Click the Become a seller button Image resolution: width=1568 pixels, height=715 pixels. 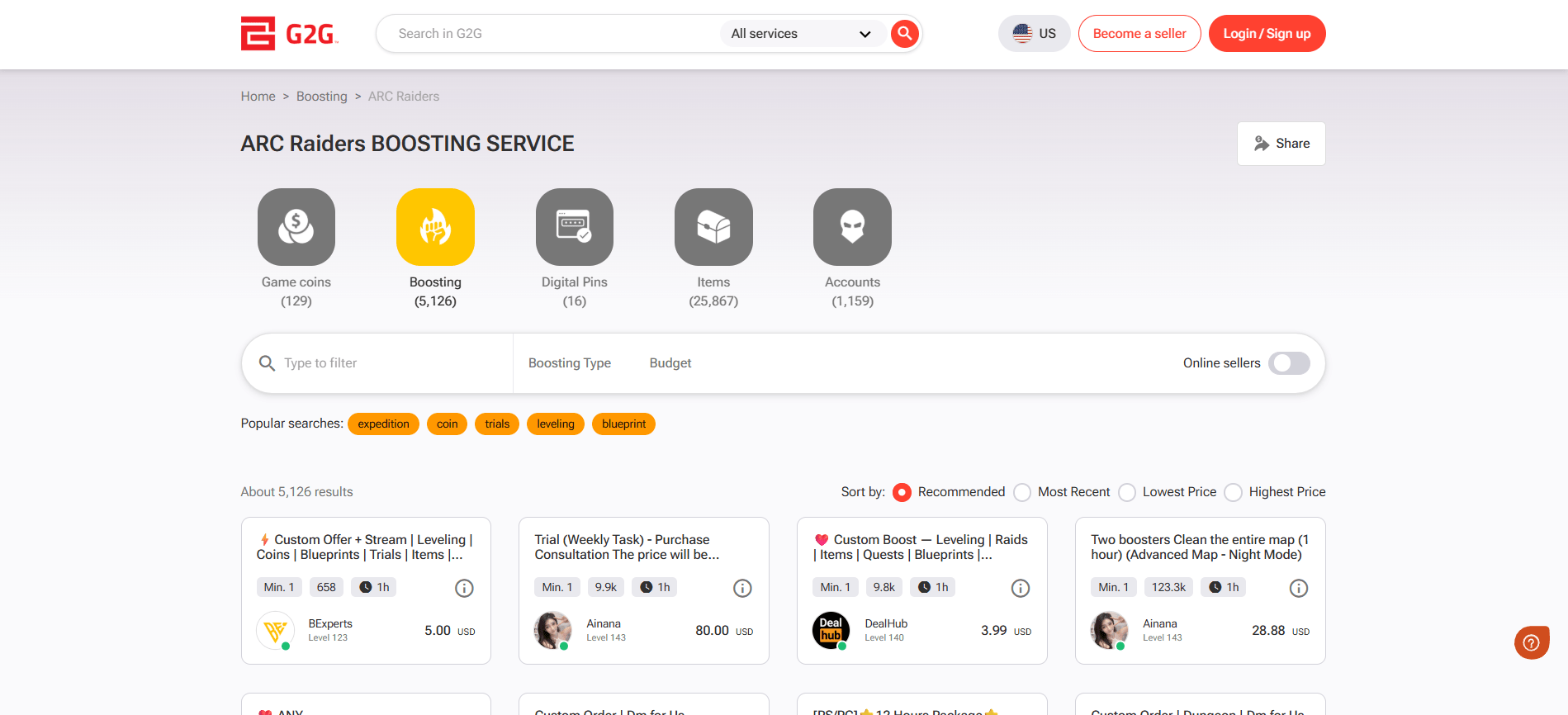point(1139,34)
